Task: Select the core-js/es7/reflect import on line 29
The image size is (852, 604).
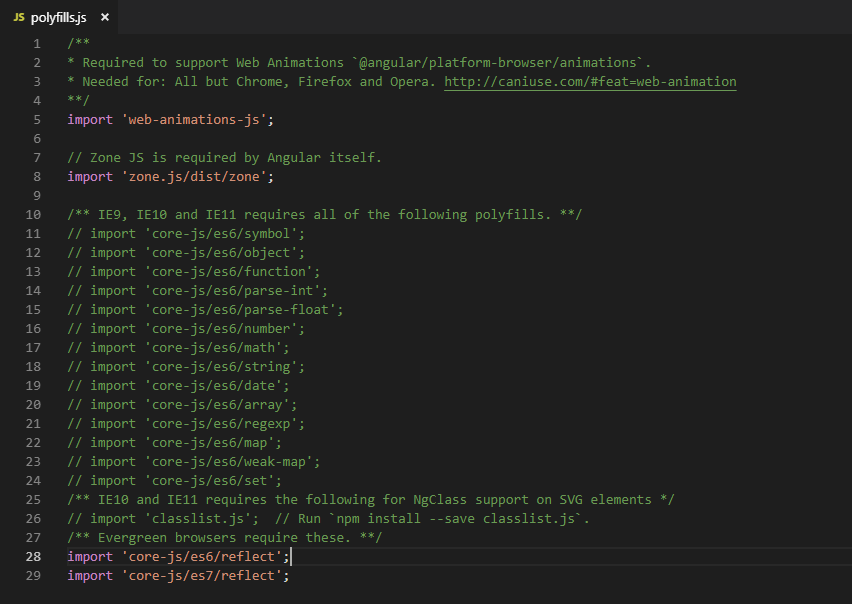Action: (176, 575)
